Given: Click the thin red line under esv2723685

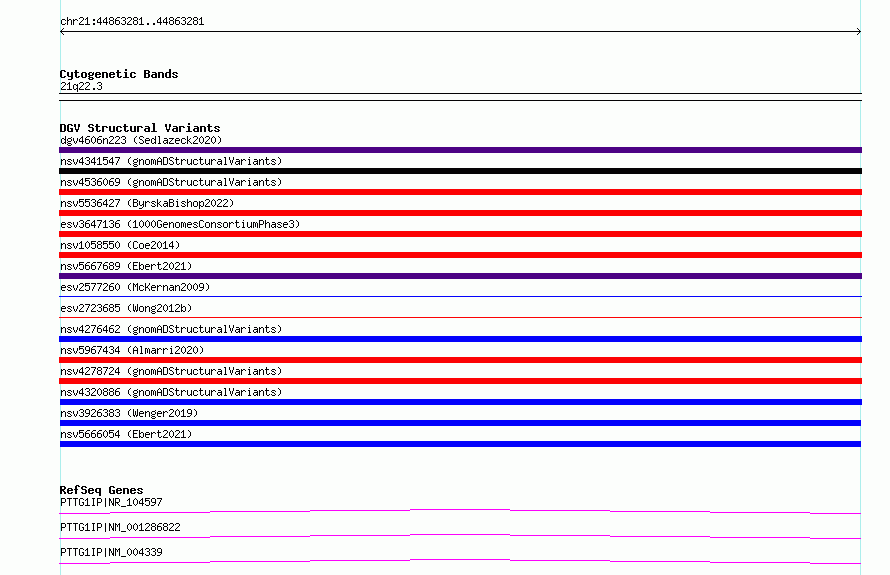Looking at the screenshot, I should (460, 317).
